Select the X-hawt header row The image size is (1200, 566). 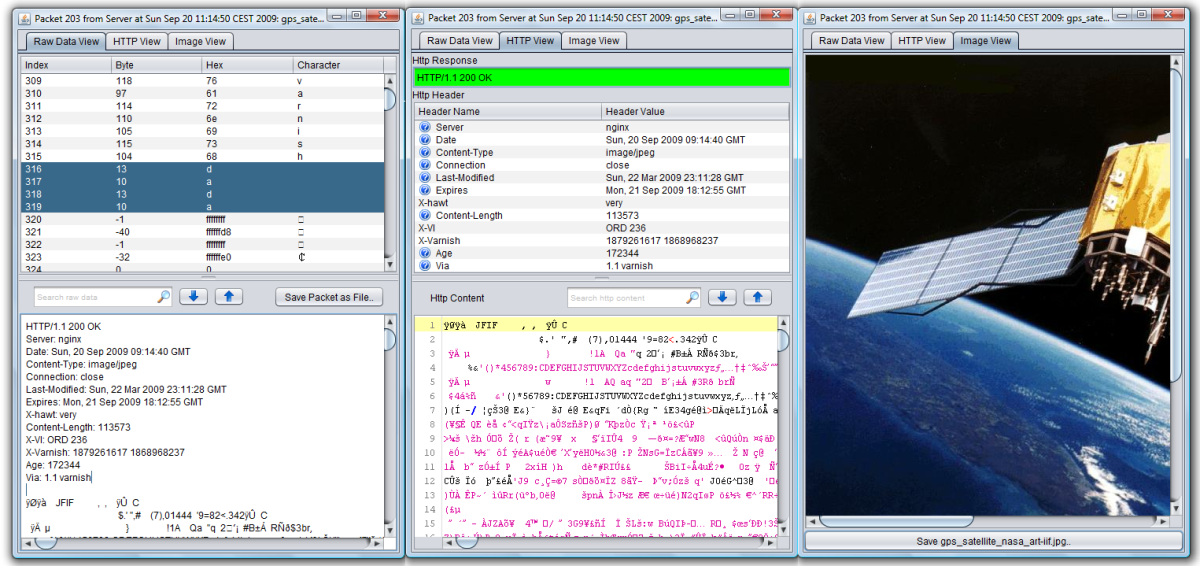coord(602,202)
